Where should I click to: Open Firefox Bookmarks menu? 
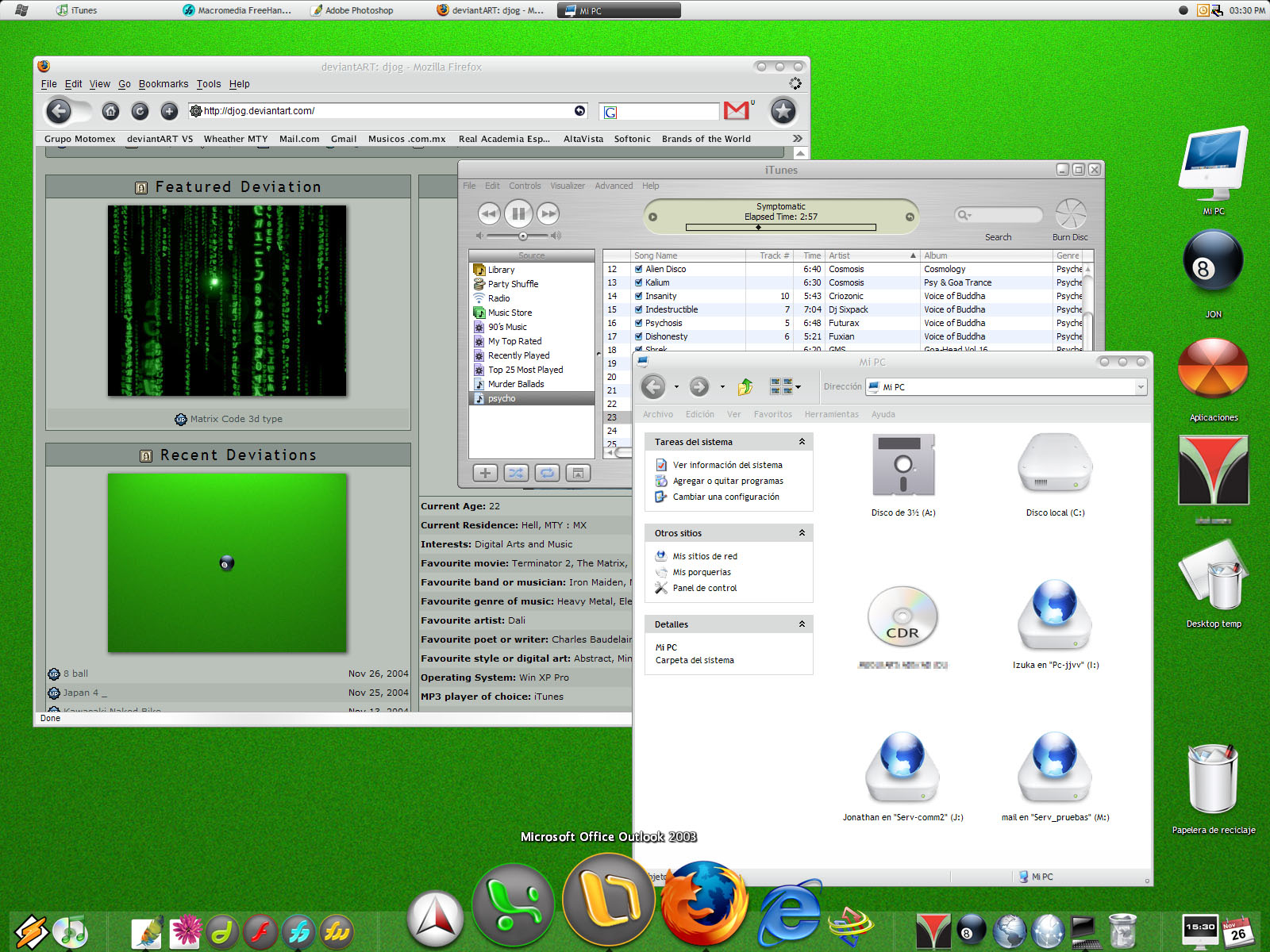[164, 84]
